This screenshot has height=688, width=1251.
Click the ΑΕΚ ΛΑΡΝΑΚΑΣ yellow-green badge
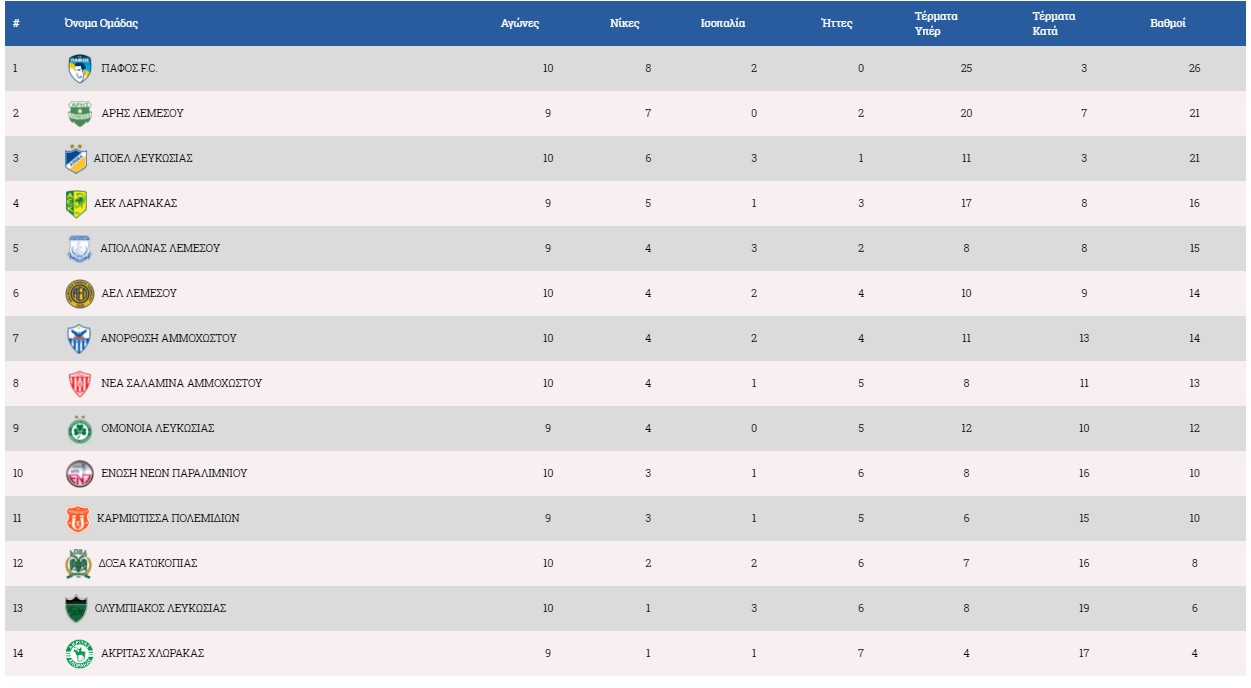(x=76, y=203)
